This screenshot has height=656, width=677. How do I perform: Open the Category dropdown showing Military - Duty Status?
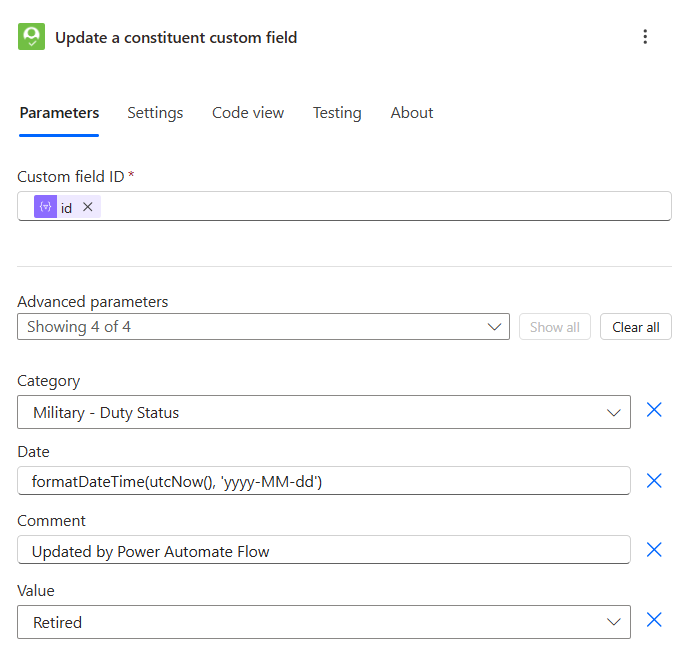tap(323, 412)
